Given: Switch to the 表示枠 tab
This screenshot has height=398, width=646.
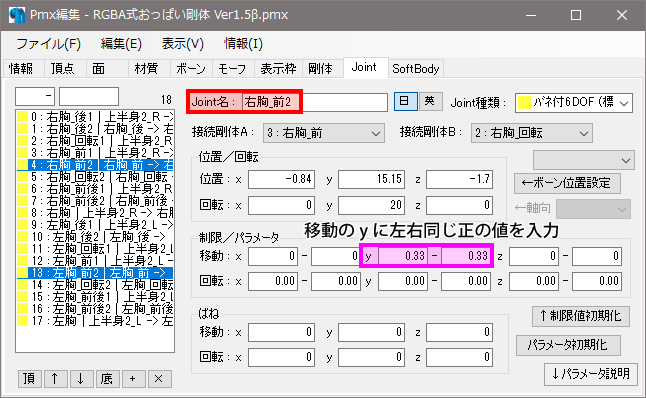Looking at the screenshot, I should 279,68.
